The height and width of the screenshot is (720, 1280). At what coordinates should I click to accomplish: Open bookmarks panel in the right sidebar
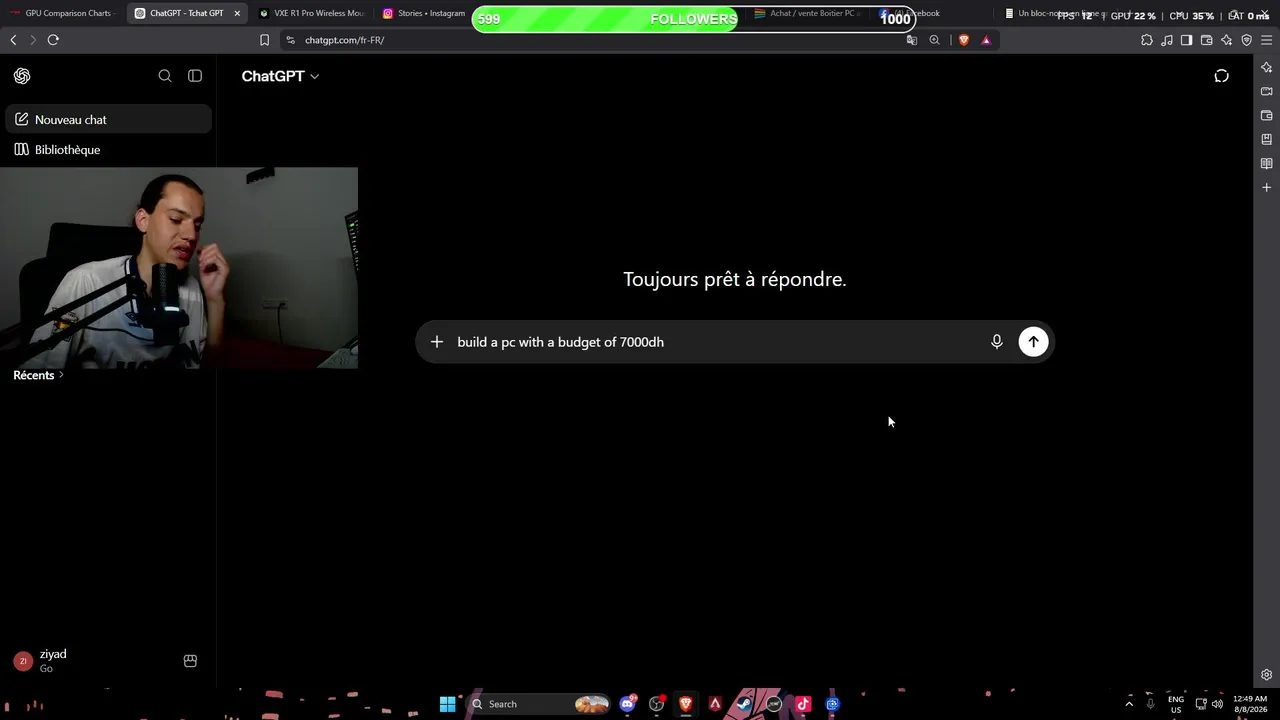click(1266, 139)
